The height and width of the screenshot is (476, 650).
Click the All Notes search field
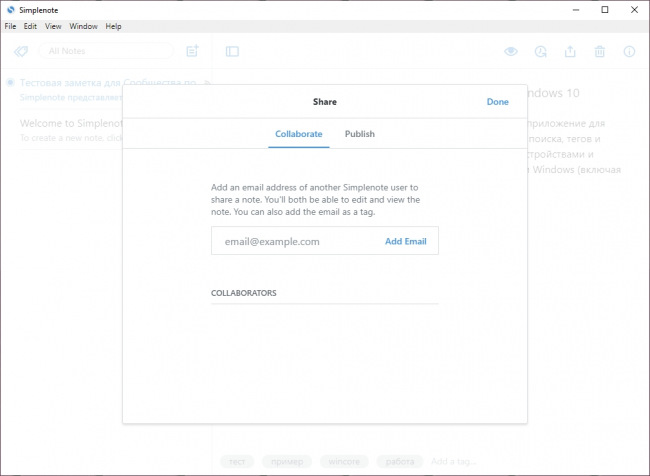click(106, 51)
